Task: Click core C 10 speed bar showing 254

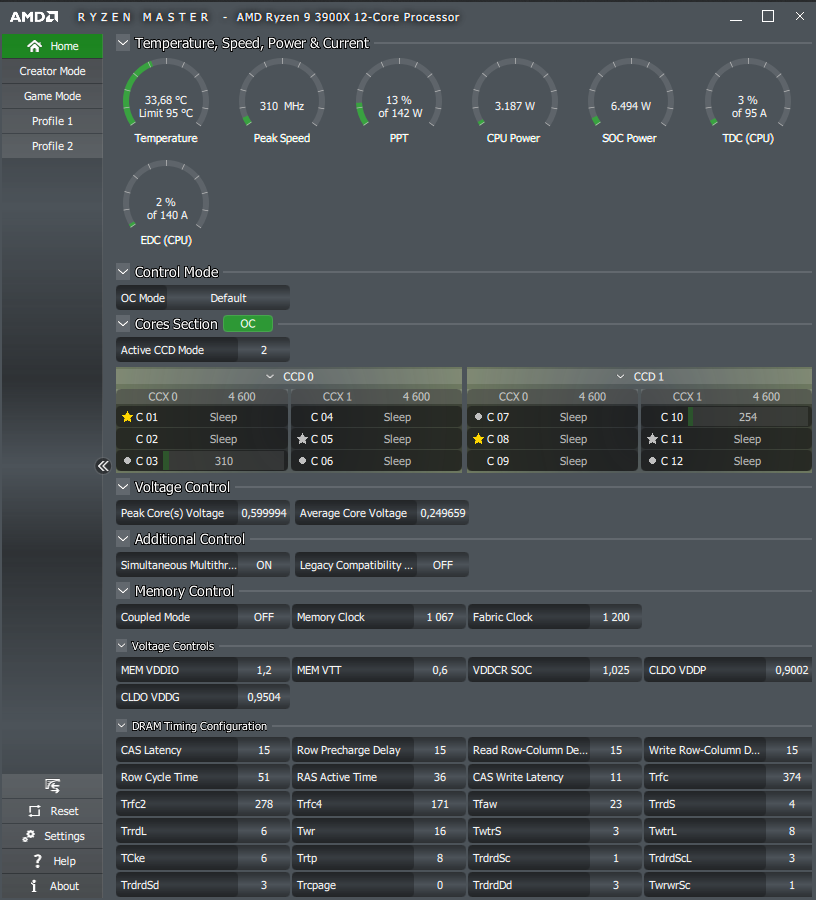Action: coord(748,417)
